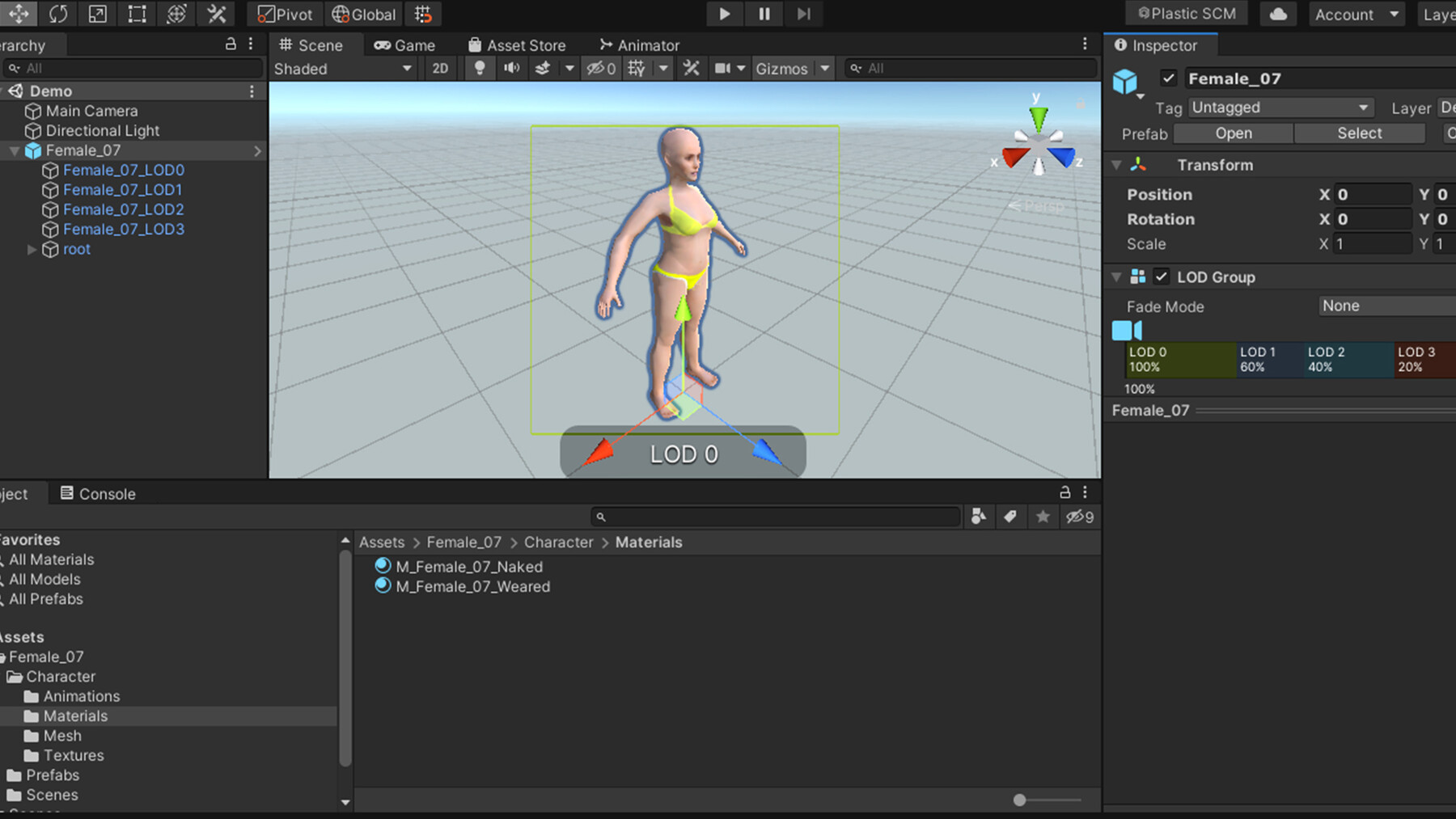The image size is (1456, 819).
Task: Disable the LOD Group component checkbox
Action: click(1162, 276)
